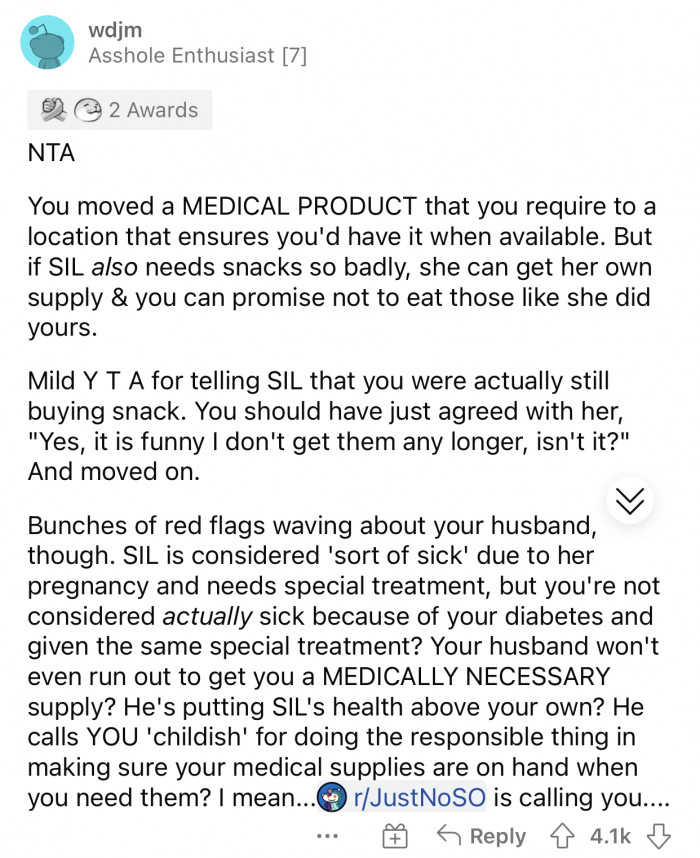Expand hidden replies with the chevron control
This screenshot has width=700, height=858.
tap(630, 501)
